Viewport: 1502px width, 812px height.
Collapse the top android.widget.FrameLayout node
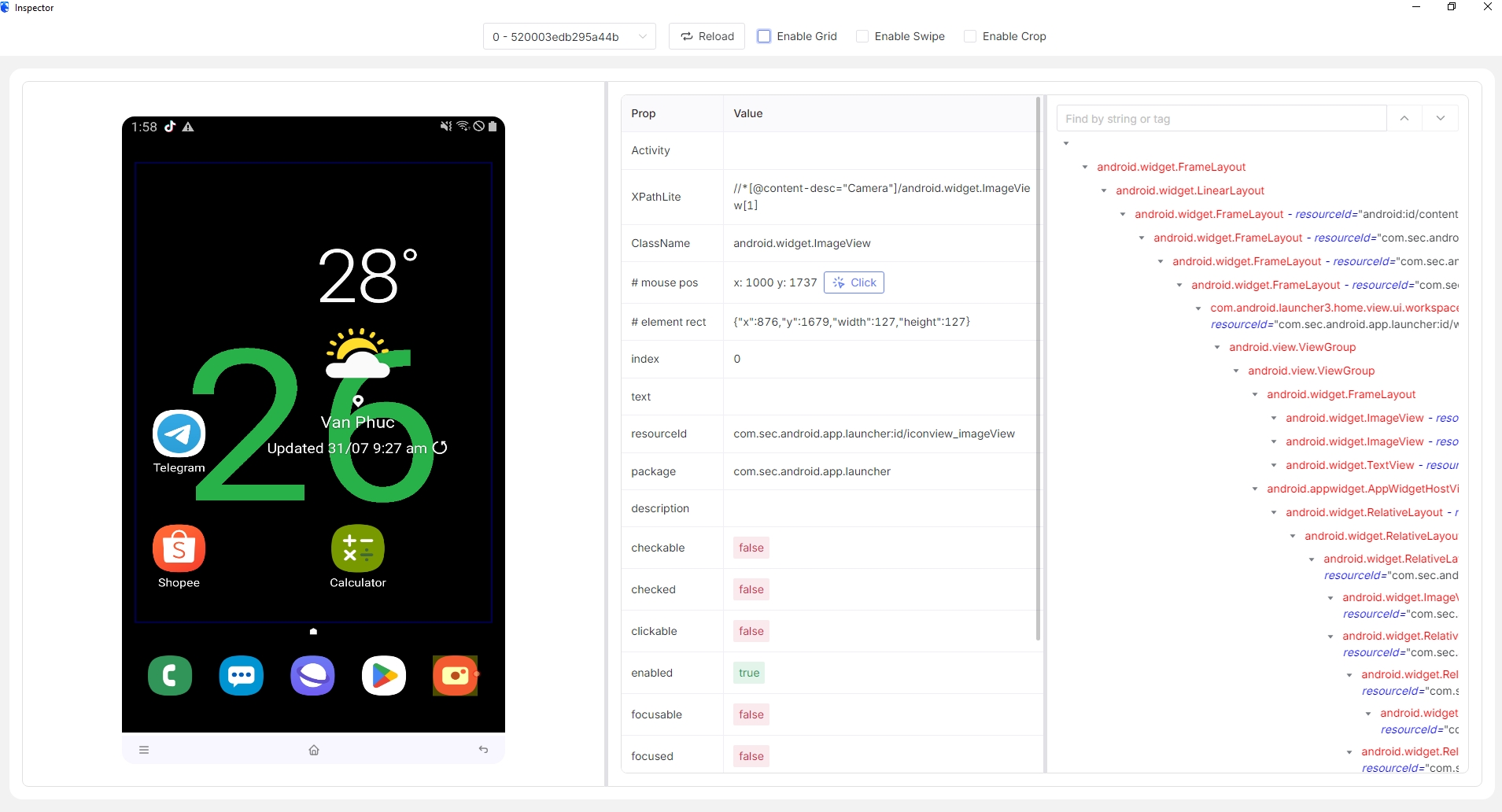[x=1085, y=167]
